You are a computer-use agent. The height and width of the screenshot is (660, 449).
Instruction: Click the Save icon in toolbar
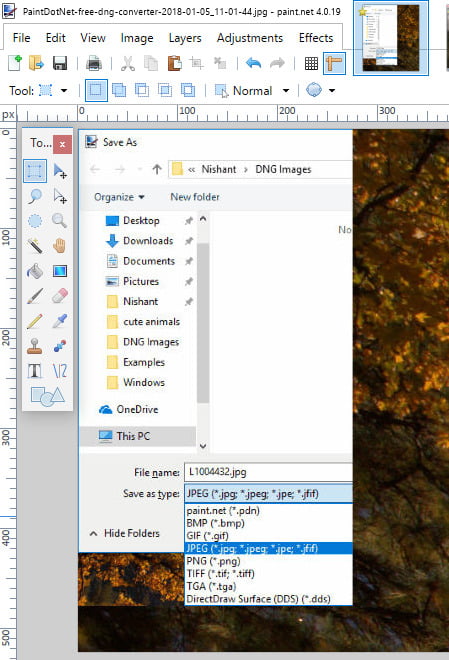(60, 64)
